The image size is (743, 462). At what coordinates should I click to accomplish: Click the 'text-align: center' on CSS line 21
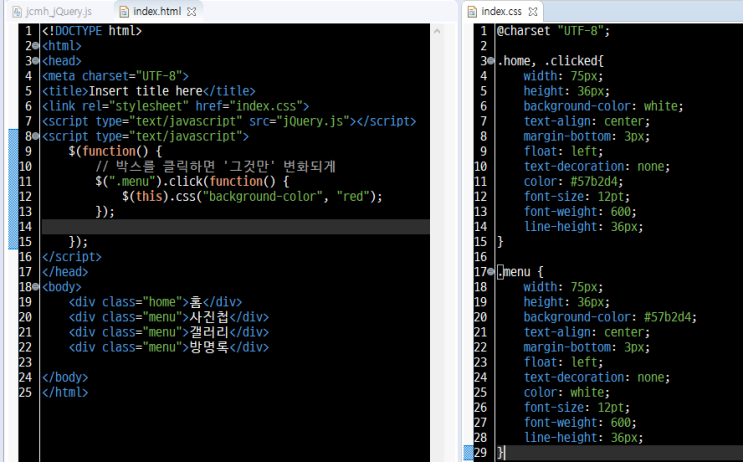tap(587, 332)
